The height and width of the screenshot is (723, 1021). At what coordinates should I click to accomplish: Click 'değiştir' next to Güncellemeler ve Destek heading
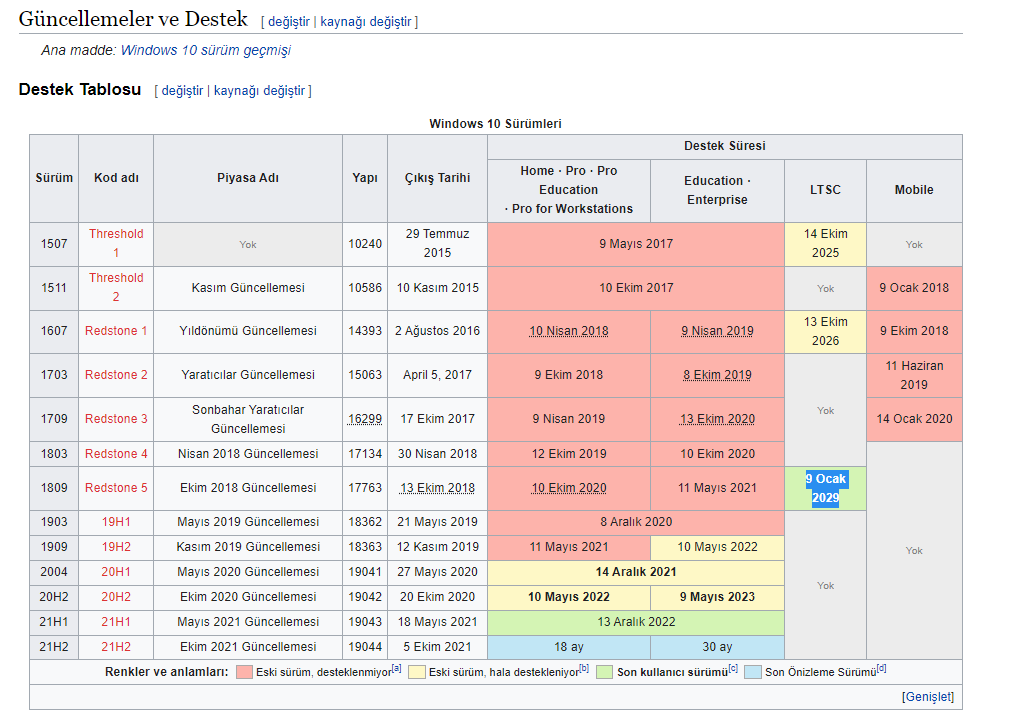point(288,22)
